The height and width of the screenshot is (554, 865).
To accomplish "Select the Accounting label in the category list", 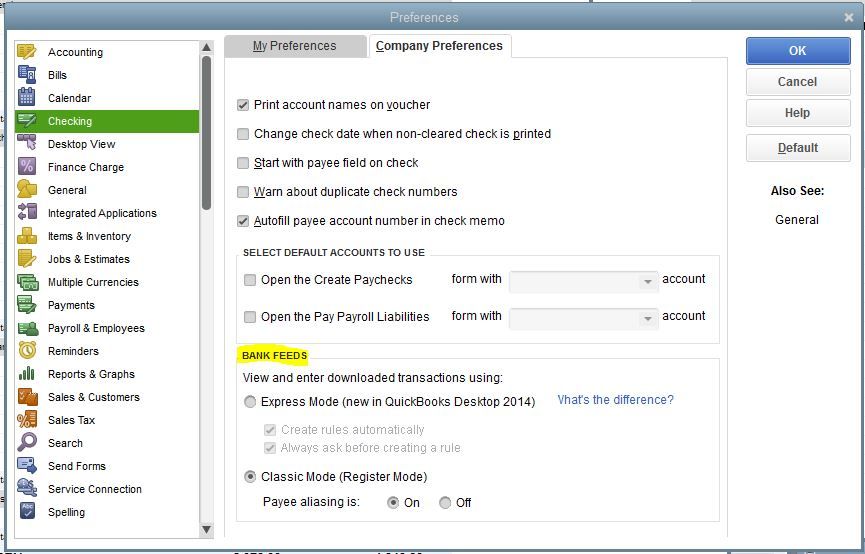I will tap(75, 52).
